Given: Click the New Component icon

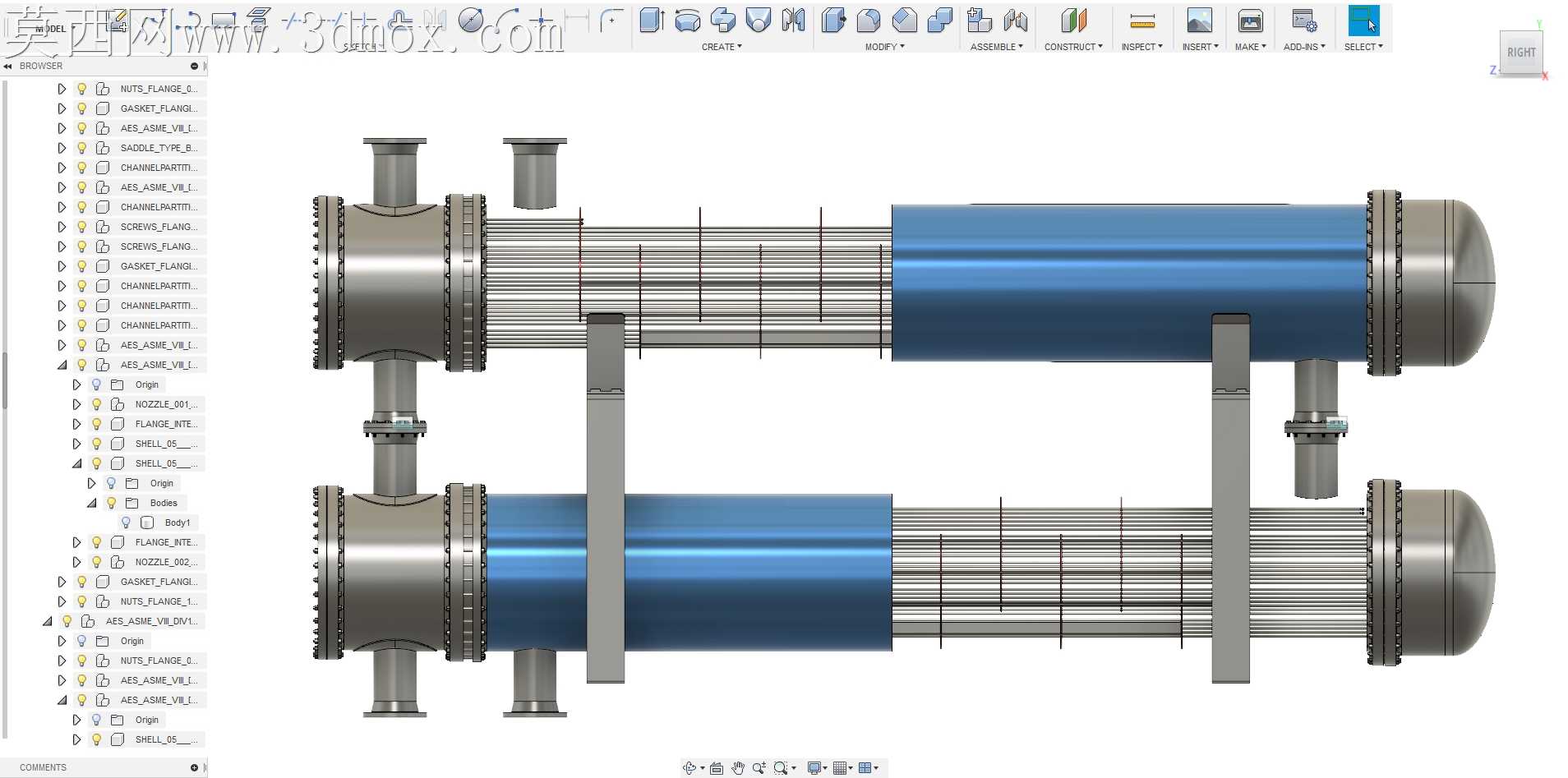Looking at the screenshot, I should tap(979, 21).
